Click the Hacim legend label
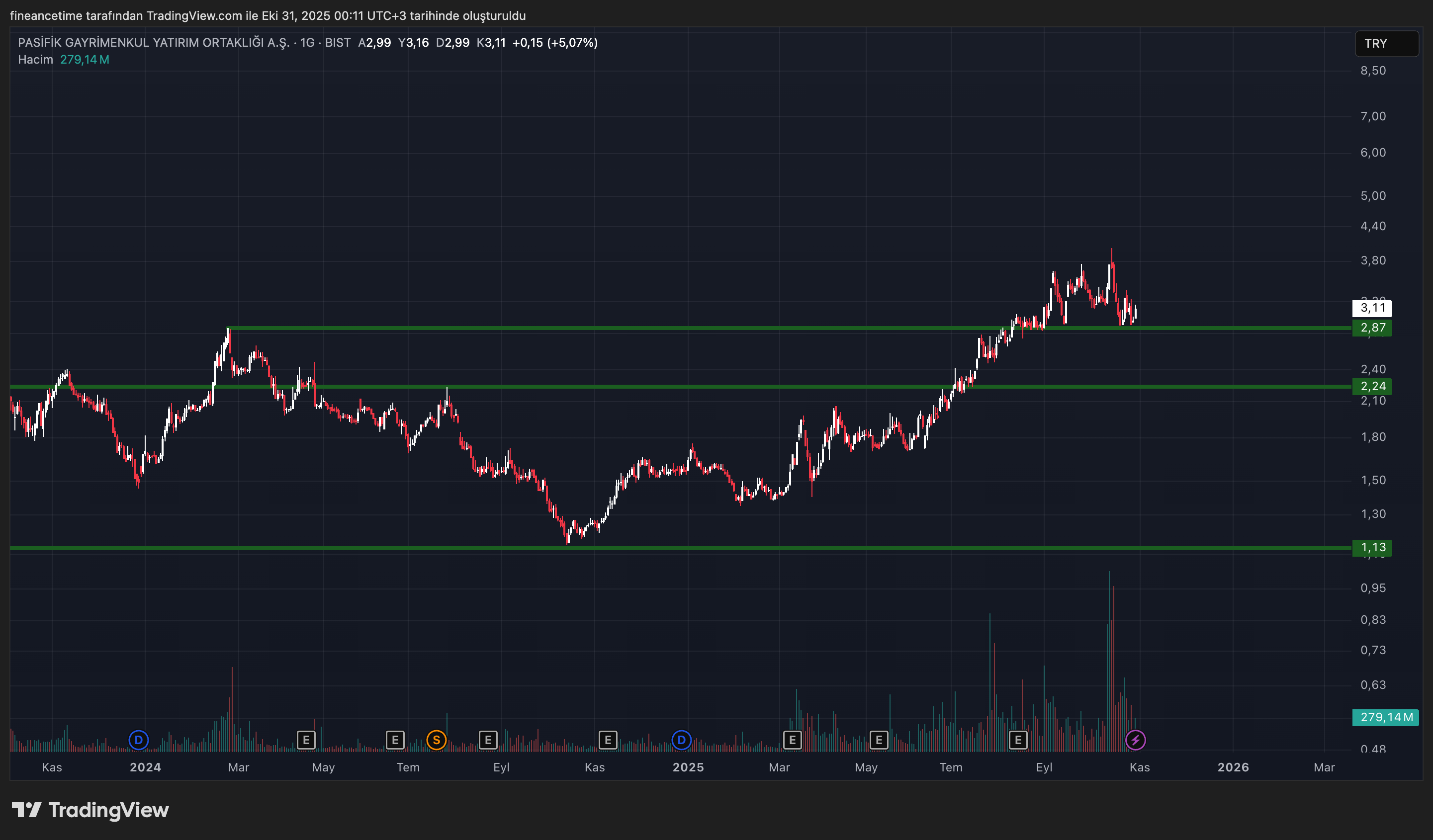The image size is (1433, 840). (35, 59)
